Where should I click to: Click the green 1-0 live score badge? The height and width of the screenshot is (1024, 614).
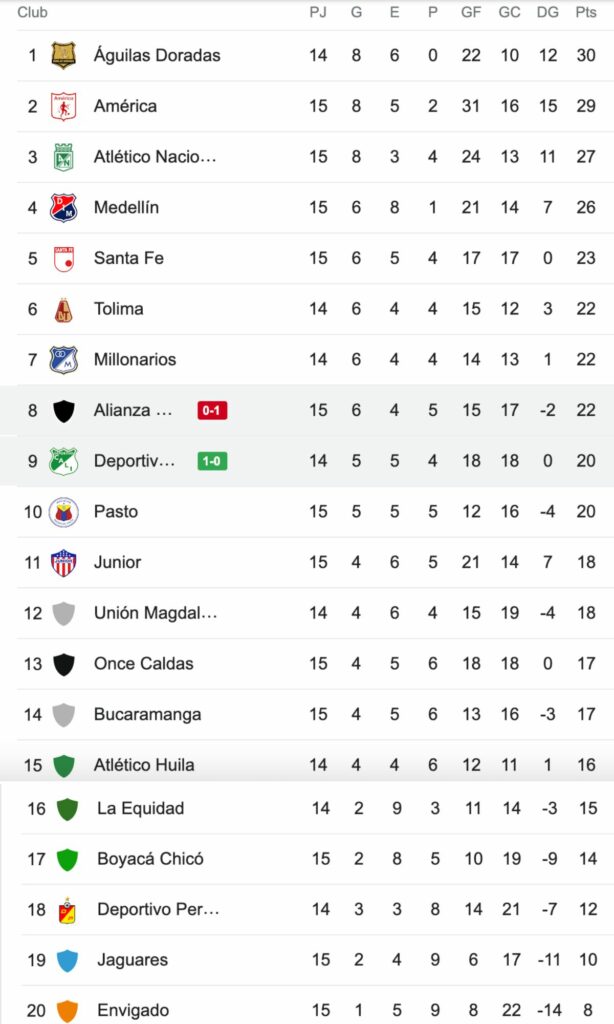tap(212, 461)
